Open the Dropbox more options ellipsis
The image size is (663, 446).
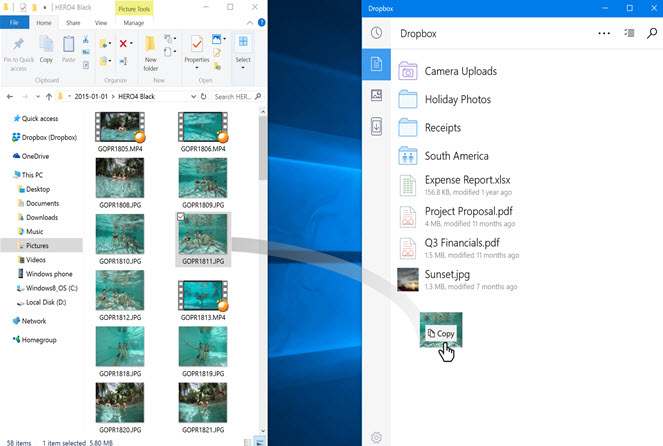tap(604, 33)
